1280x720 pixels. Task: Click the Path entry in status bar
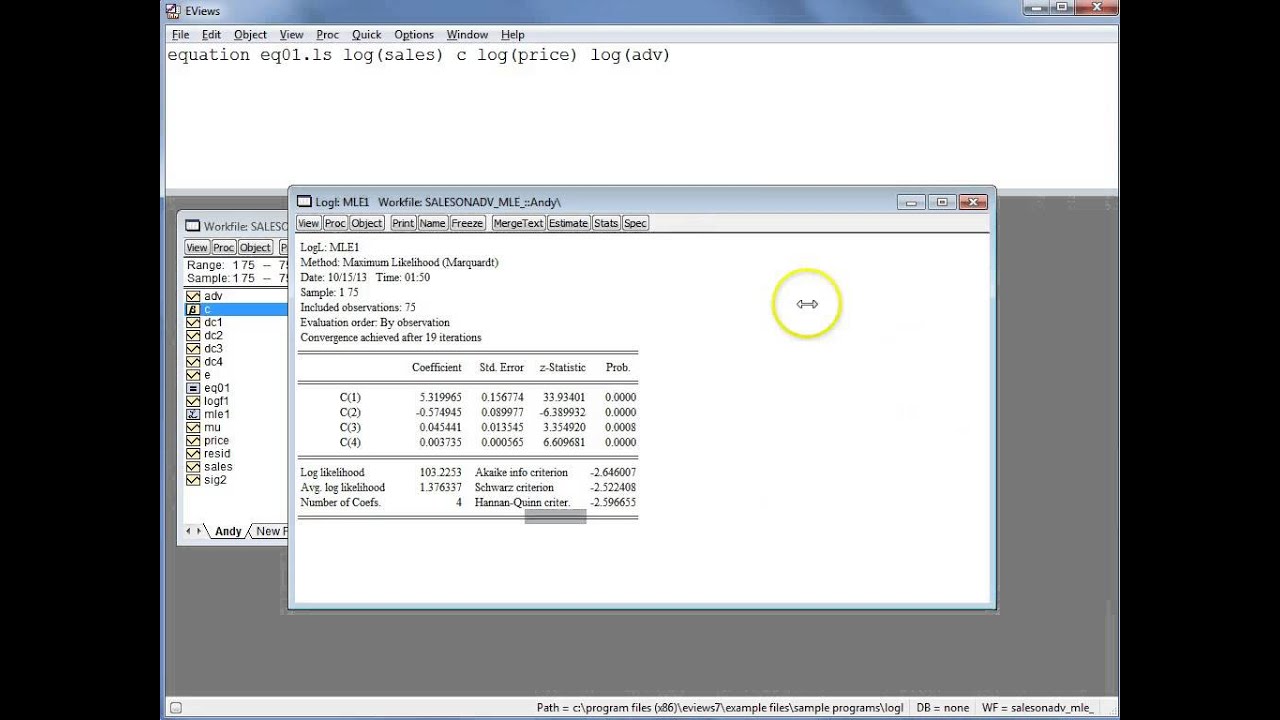(720, 708)
